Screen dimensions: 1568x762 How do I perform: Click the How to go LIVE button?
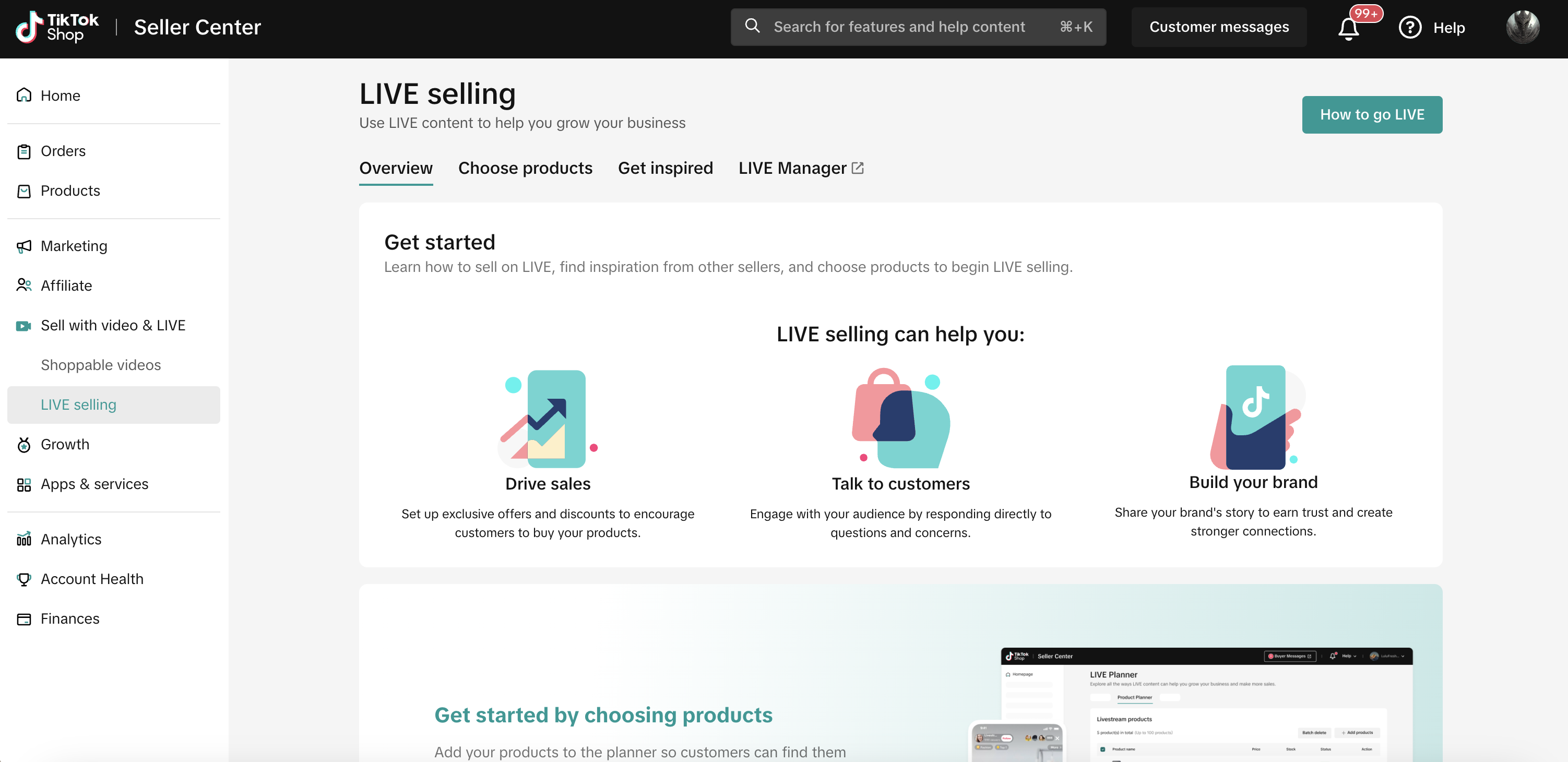pos(1371,114)
